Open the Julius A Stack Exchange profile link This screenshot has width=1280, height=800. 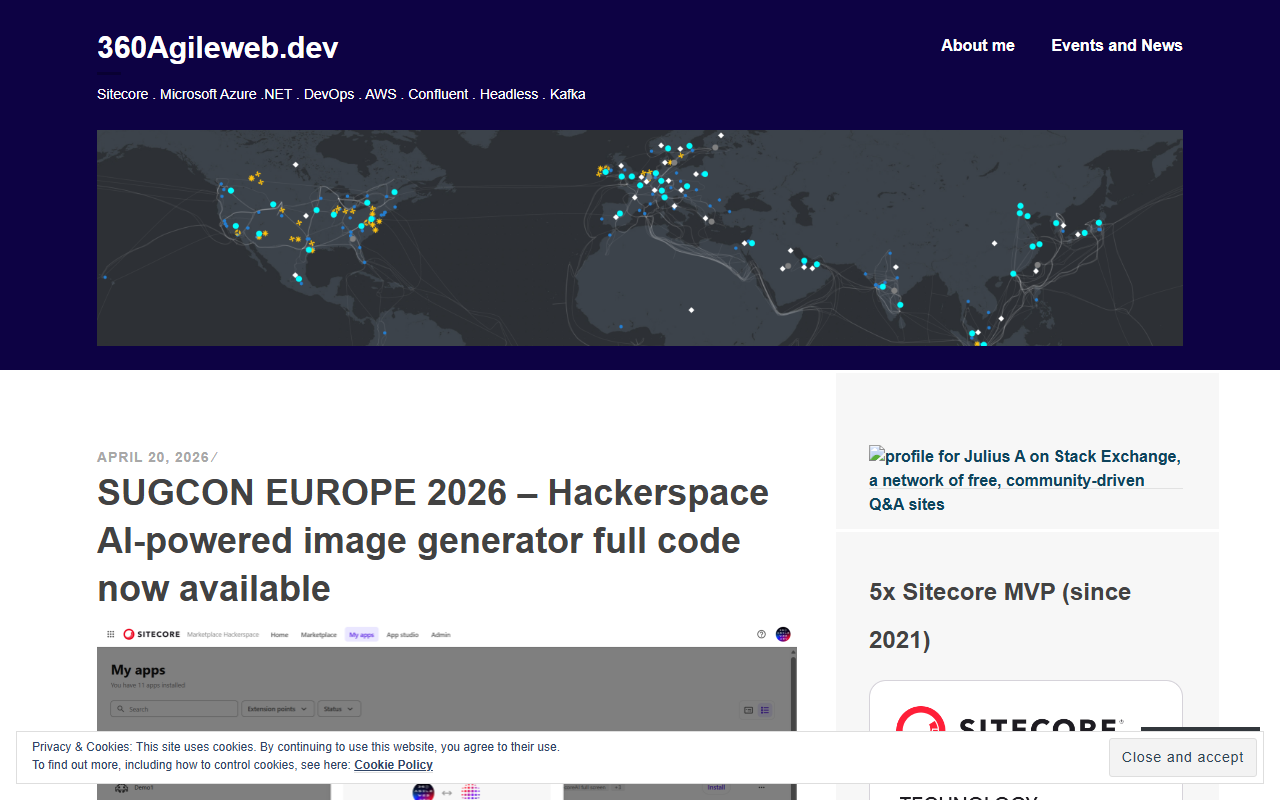pyautogui.click(x=1025, y=480)
